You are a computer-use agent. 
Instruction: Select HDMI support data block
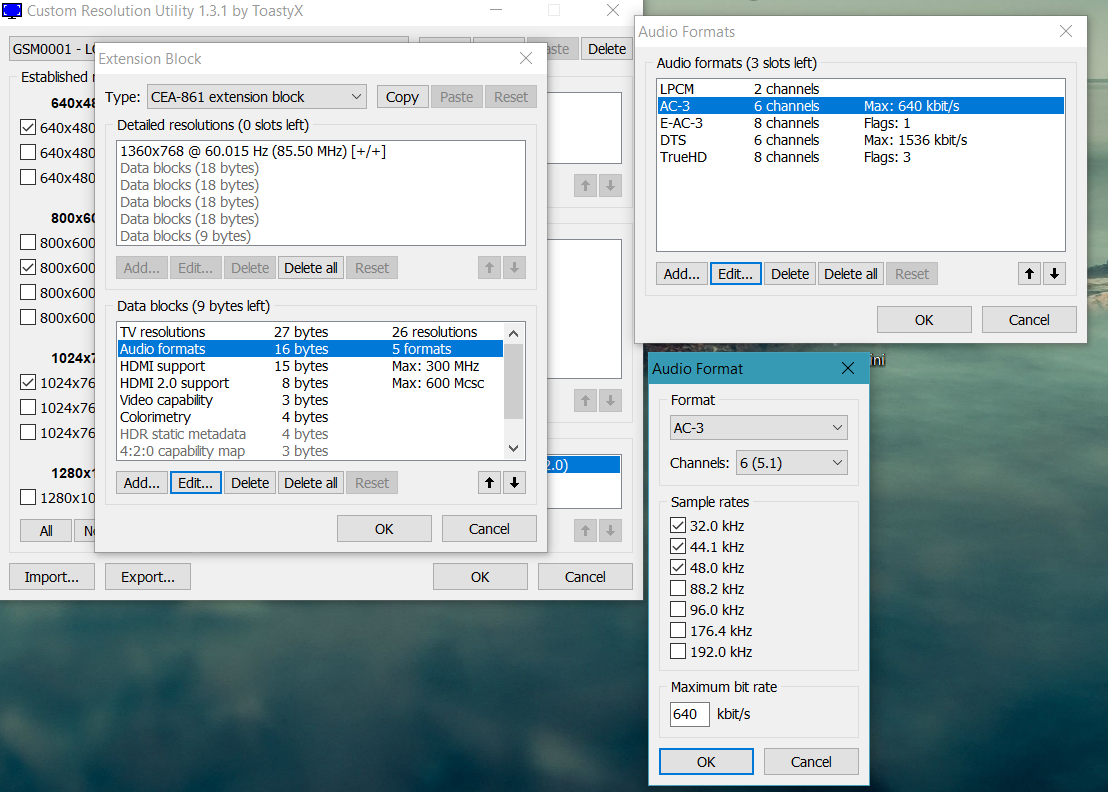[310, 366]
